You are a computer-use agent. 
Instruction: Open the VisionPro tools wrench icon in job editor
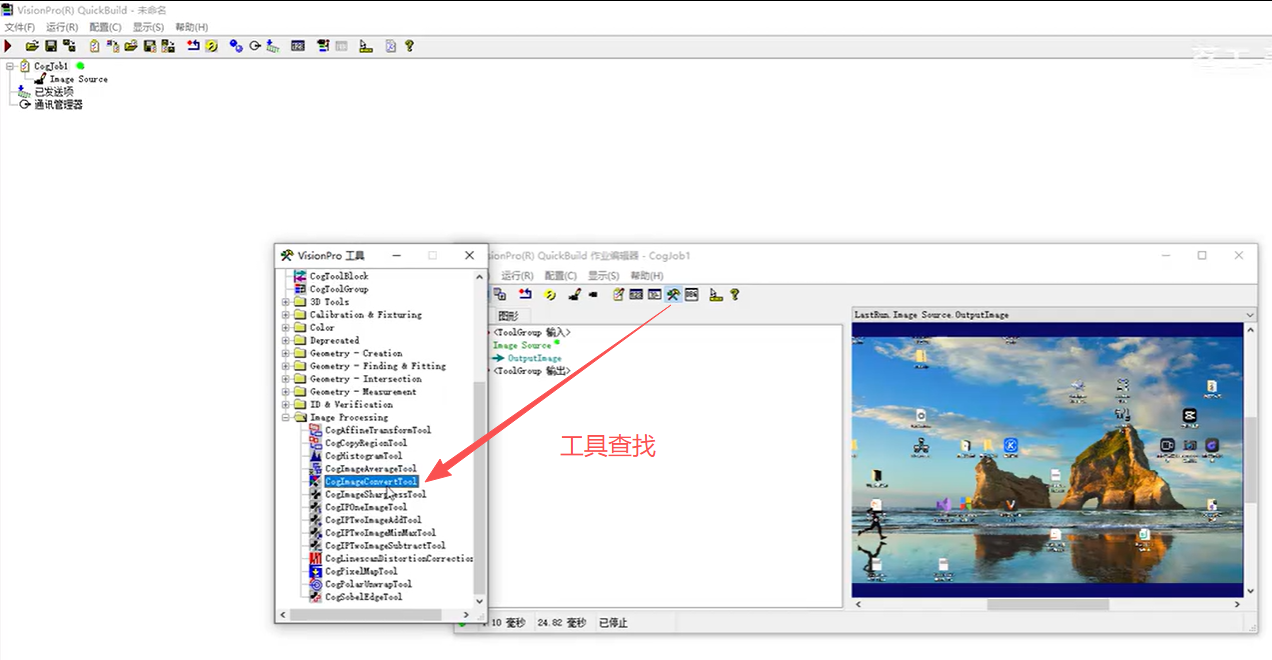coord(673,295)
